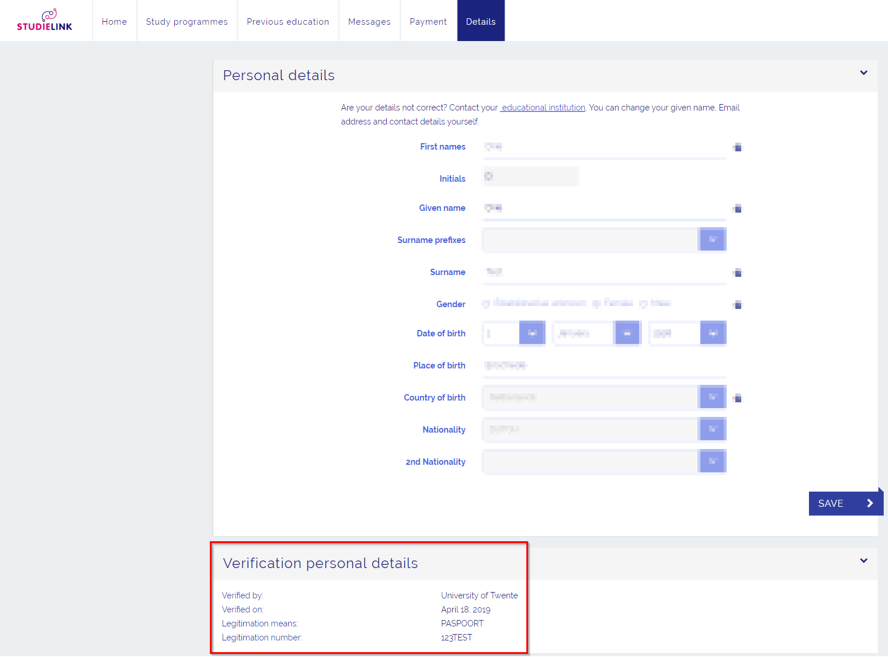Select the Female gender radio button
The height and width of the screenshot is (657, 888).
tap(596, 304)
